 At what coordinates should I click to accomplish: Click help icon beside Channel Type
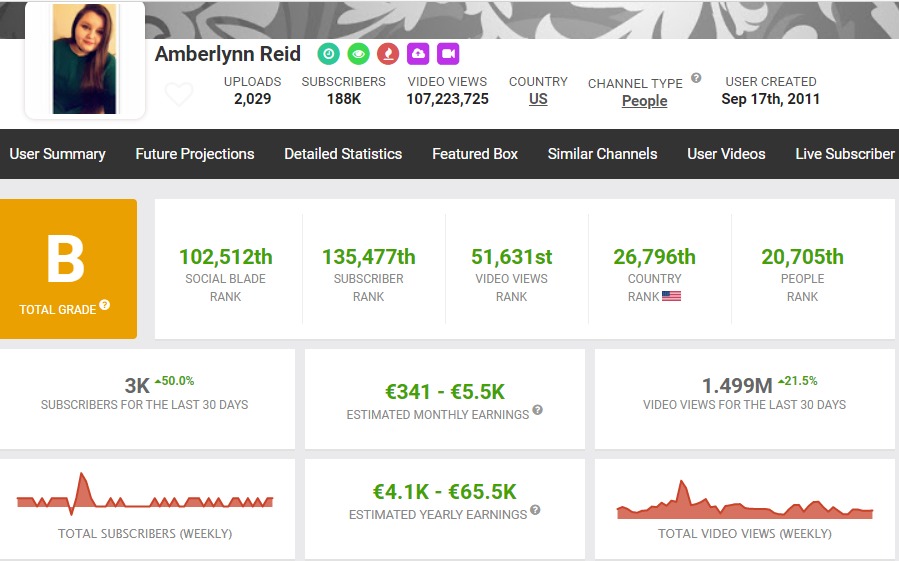(696, 78)
